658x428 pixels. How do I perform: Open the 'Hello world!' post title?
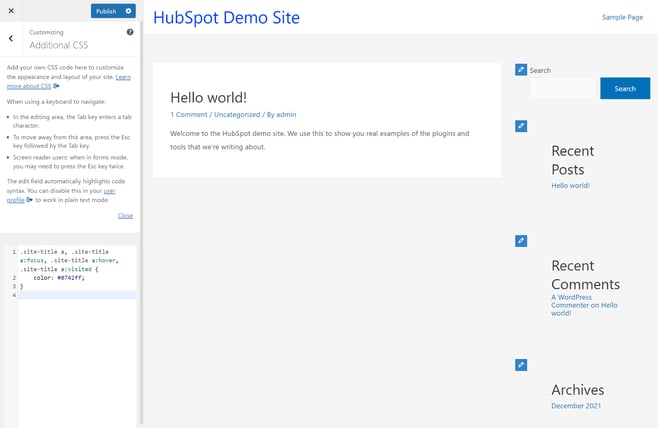point(209,98)
